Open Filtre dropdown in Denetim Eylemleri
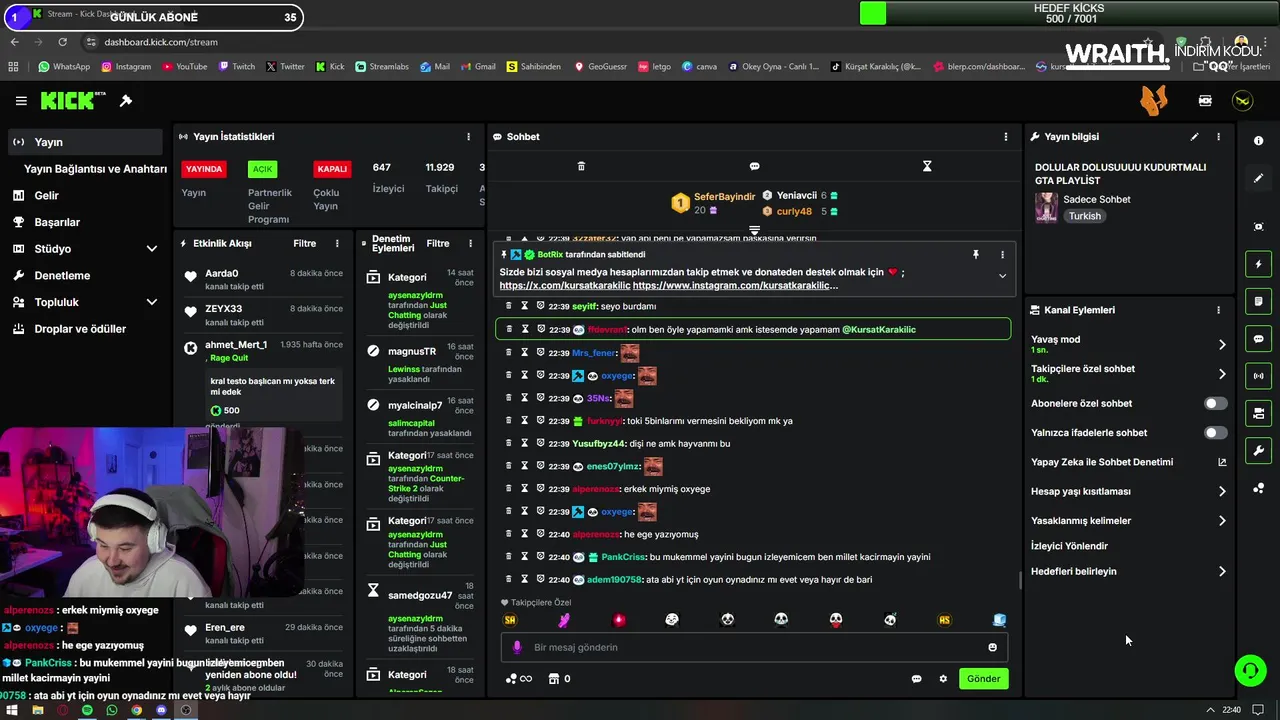The width and height of the screenshot is (1280, 720). [x=438, y=243]
